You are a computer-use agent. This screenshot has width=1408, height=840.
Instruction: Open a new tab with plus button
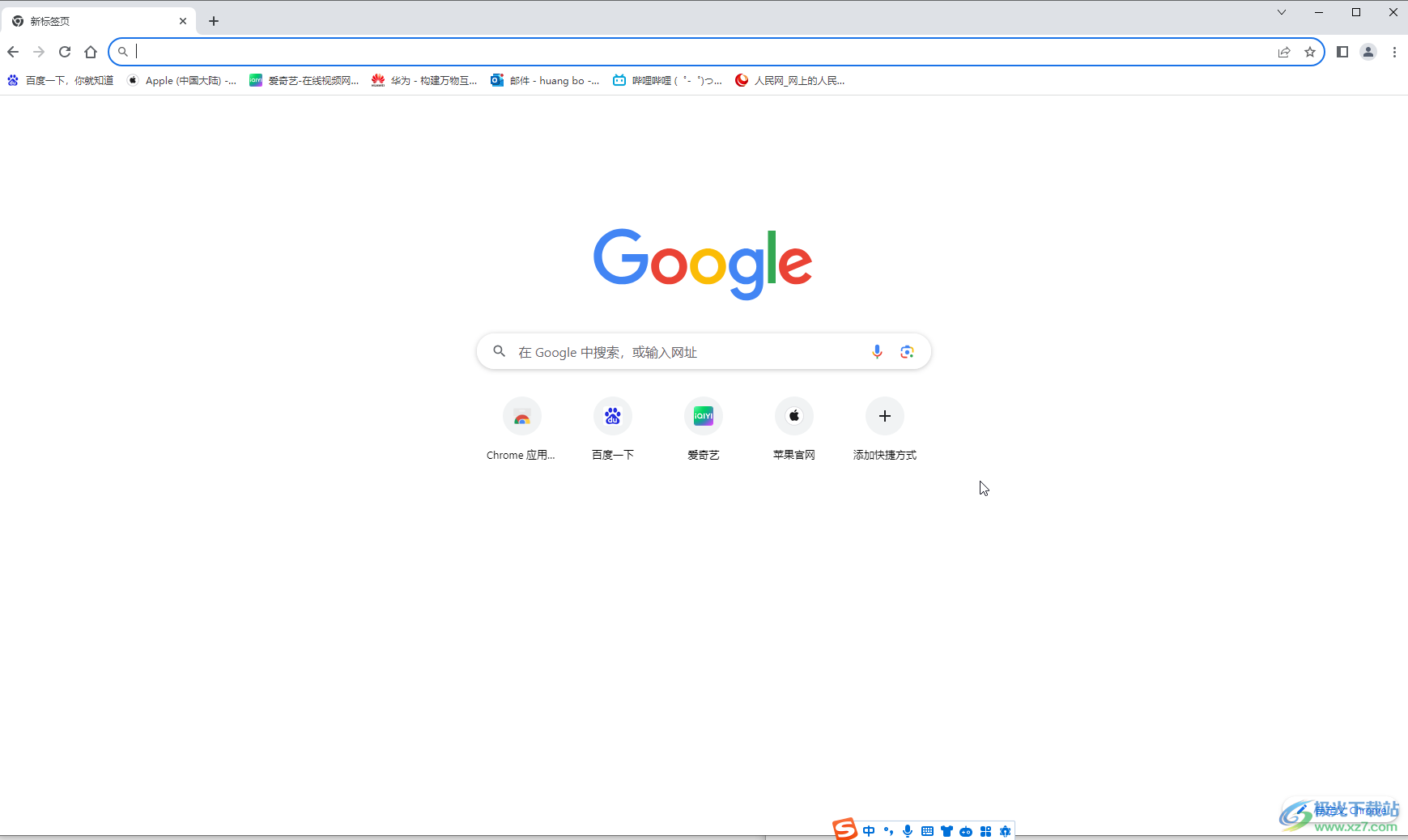point(214,21)
